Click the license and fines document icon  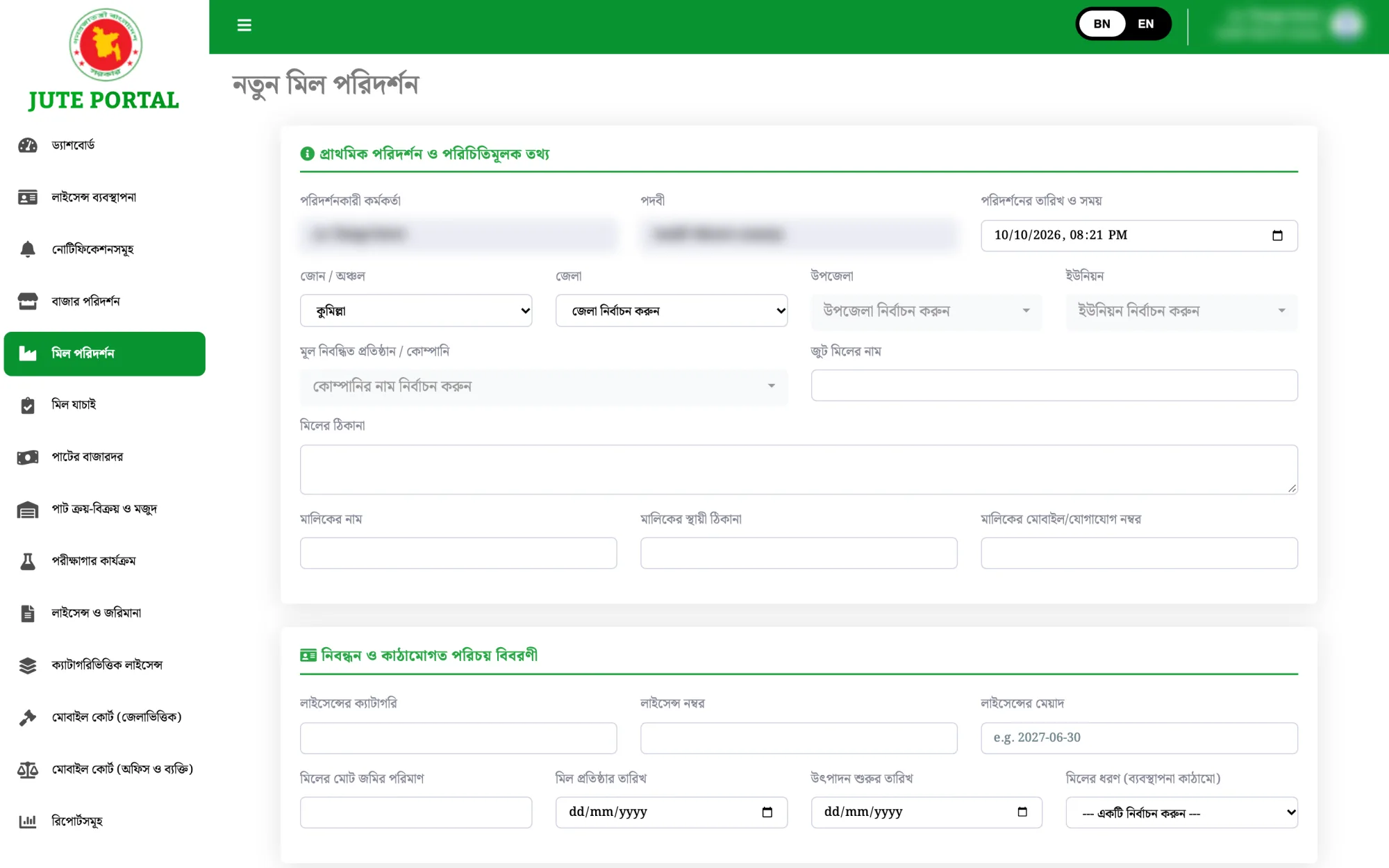(28, 613)
